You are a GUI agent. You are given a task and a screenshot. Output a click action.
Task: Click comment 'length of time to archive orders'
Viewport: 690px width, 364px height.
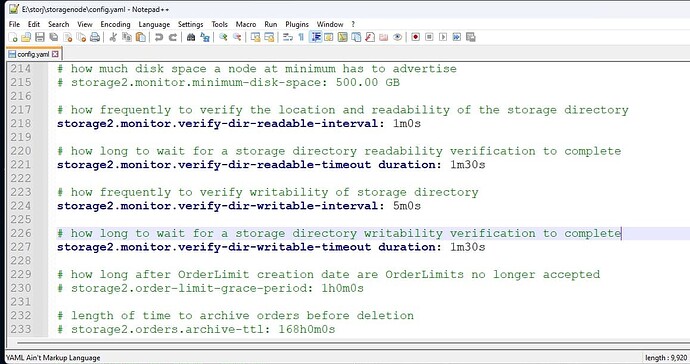point(235,316)
